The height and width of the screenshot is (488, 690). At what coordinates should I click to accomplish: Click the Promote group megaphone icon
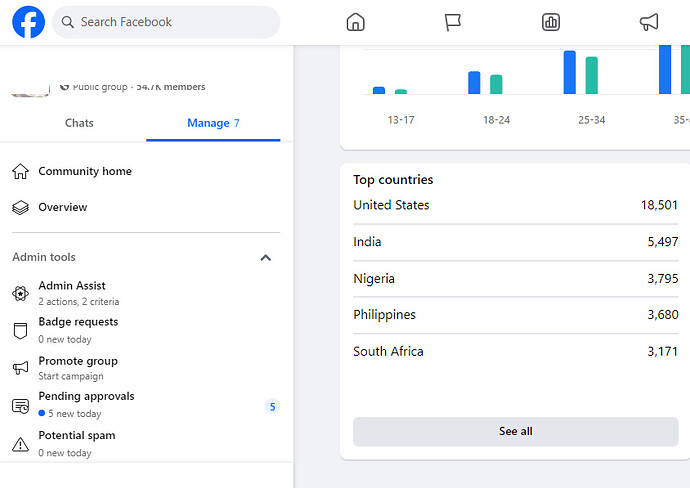20,368
